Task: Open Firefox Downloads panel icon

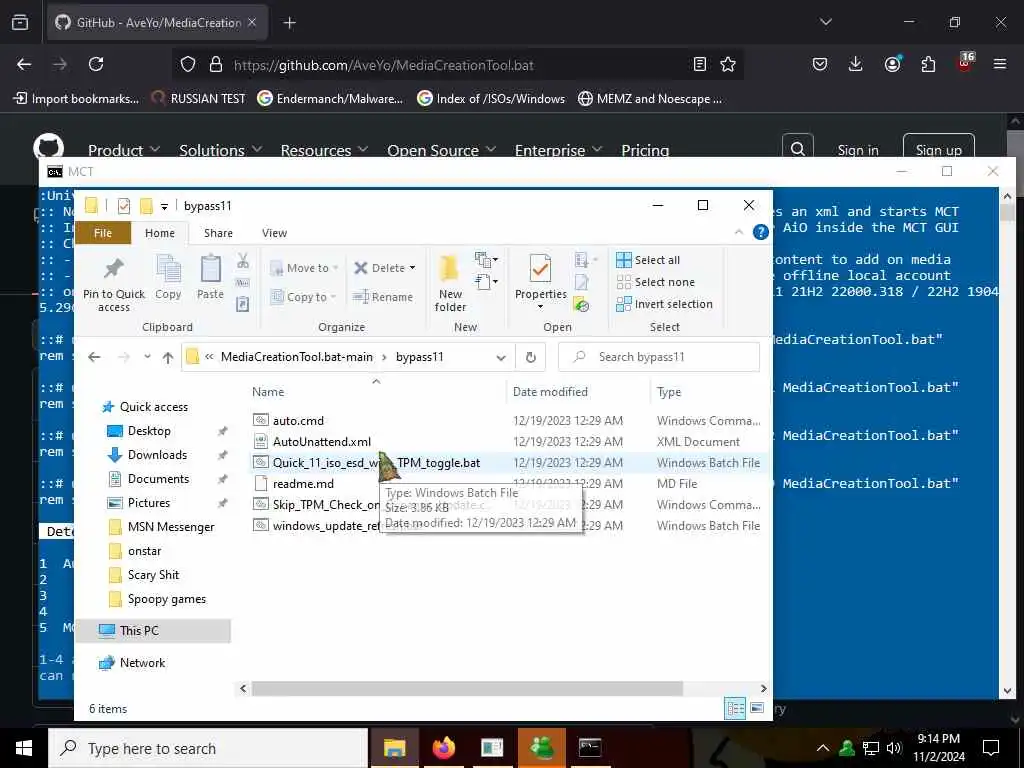Action: [855, 64]
